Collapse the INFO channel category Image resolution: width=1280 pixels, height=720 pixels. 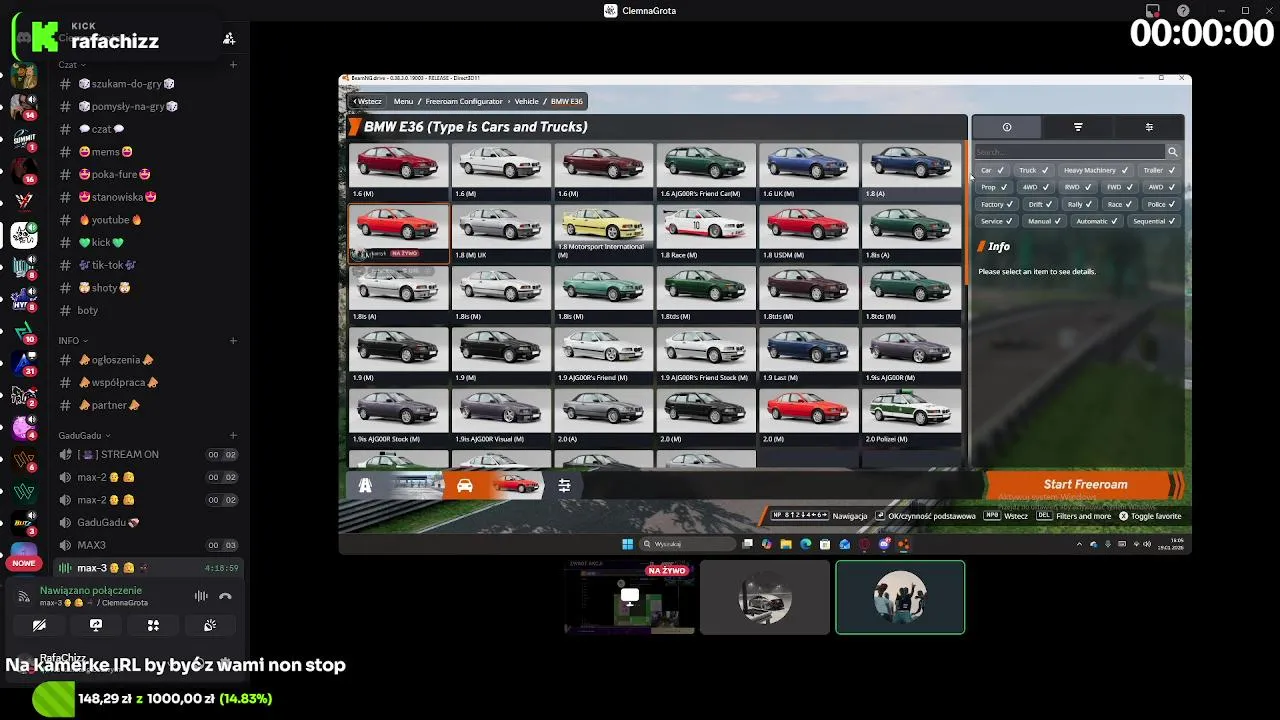click(x=73, y=341)
